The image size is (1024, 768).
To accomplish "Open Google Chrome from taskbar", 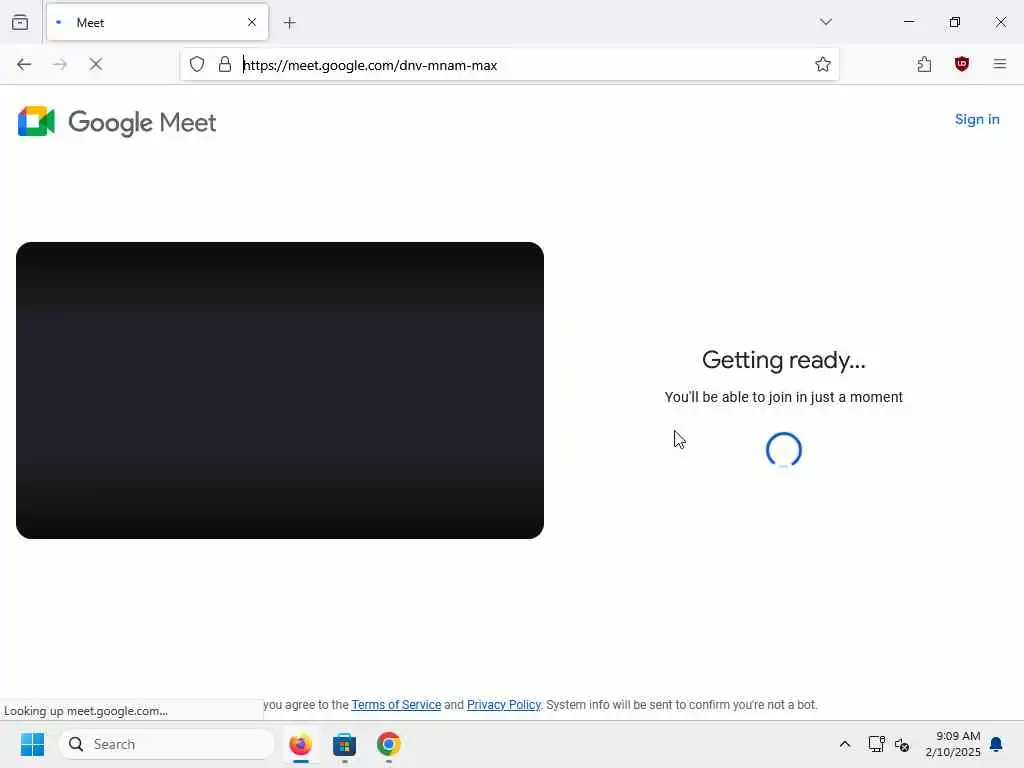I will pyautogui.click(x=389, y=744).
